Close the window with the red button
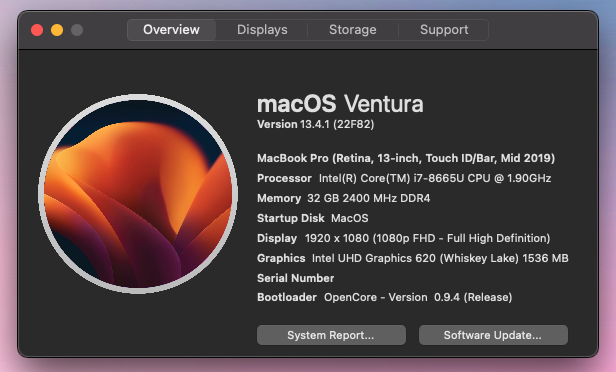 [37, 30]
